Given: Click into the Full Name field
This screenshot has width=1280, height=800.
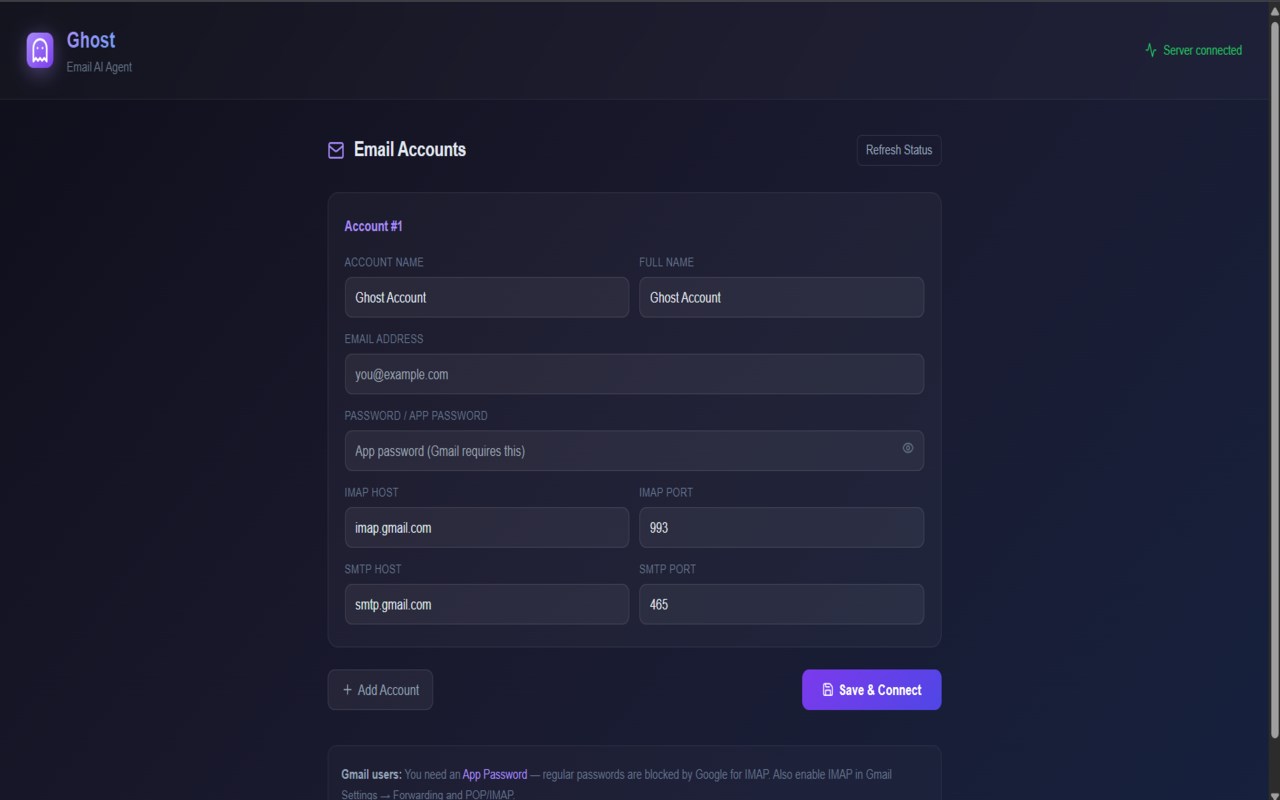Looking at the screenshot, I should click(781, 297).
